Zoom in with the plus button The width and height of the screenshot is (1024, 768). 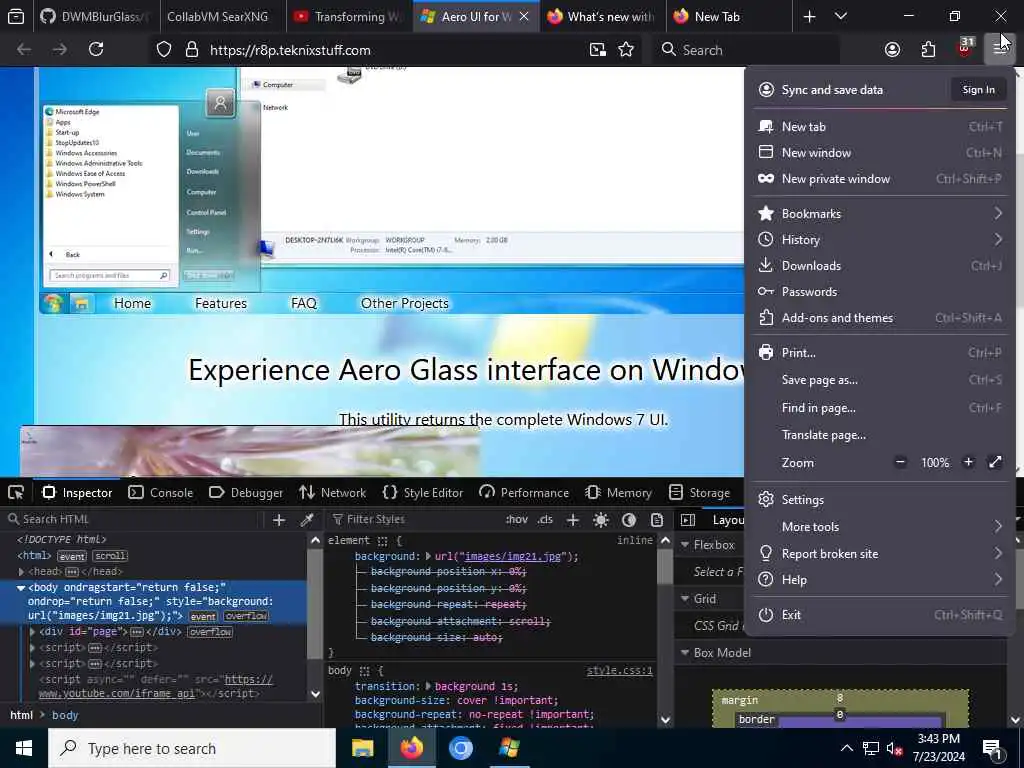pyautogui.click(x=968, y=462)
